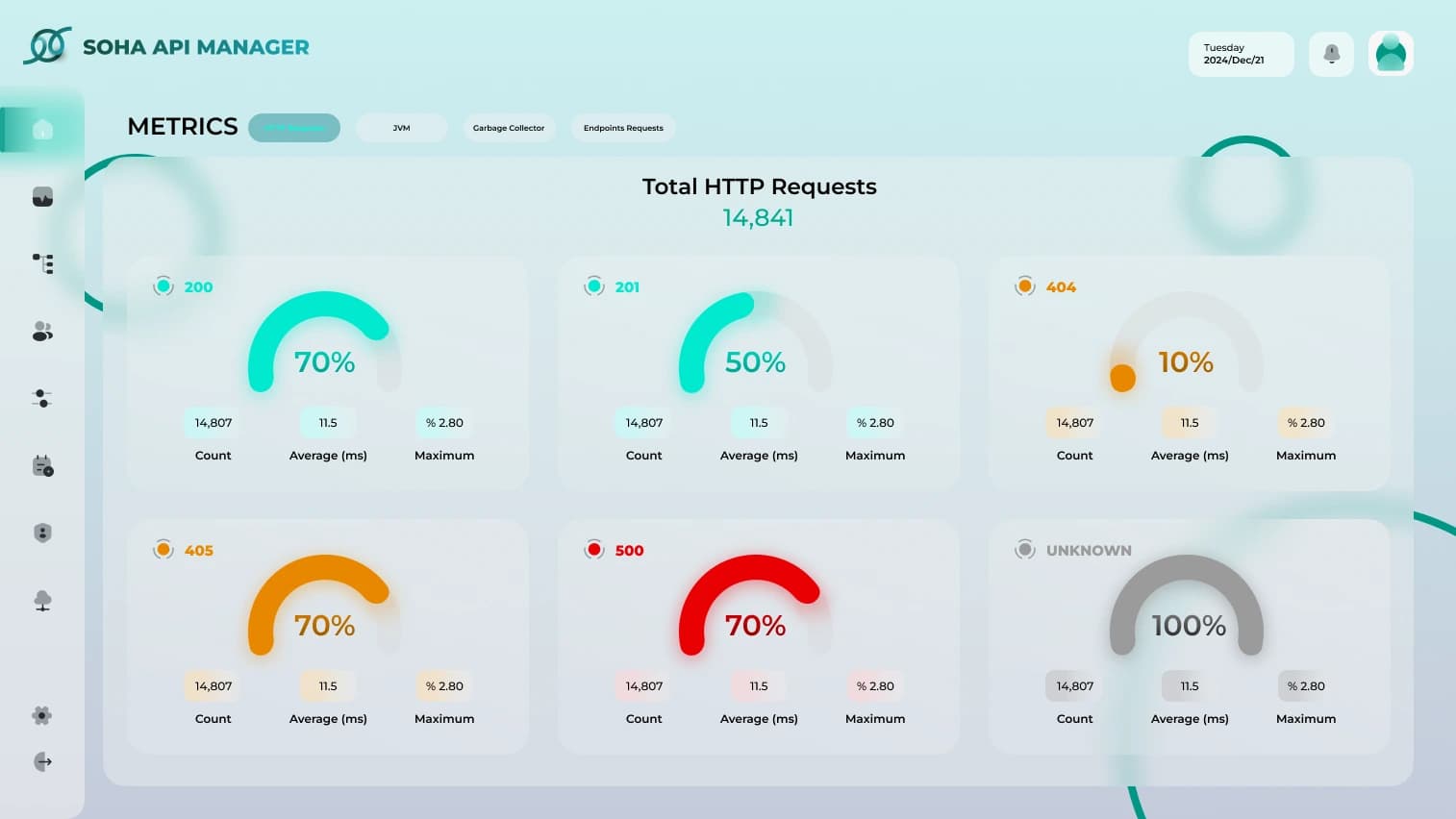This screenshot has width=1456, height=819.
Task: Click the 70% gauge in the 200 card
Action: pyautogui.click(x=325, y=343)
